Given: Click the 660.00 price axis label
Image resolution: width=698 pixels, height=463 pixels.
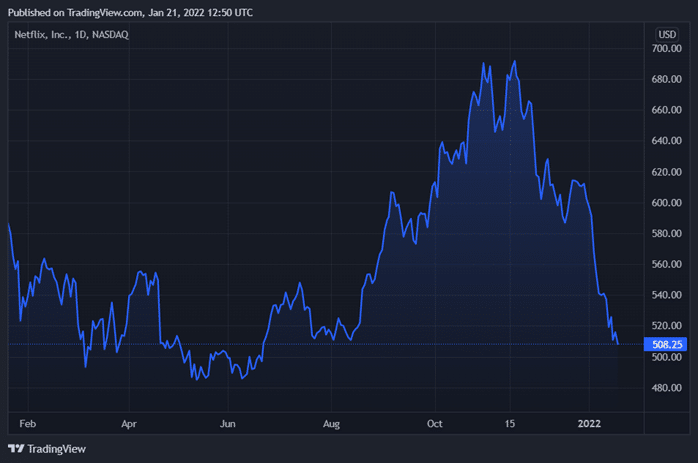Looking at the screenshot, I should point(666,110).
